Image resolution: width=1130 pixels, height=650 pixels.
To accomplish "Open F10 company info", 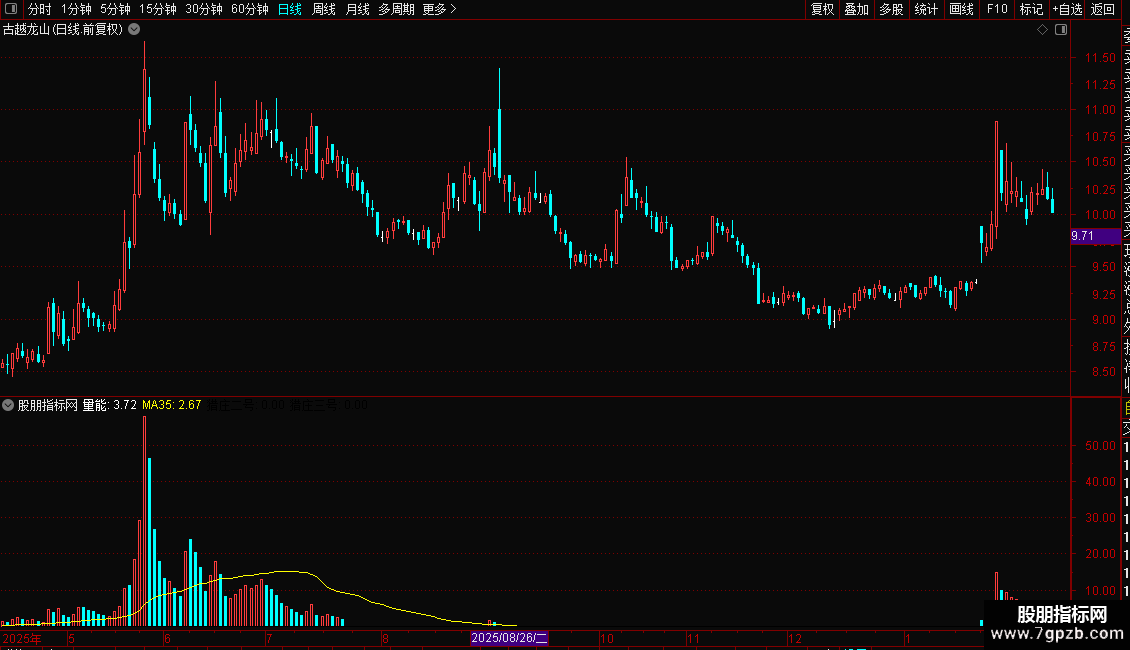I will (997, 9).
